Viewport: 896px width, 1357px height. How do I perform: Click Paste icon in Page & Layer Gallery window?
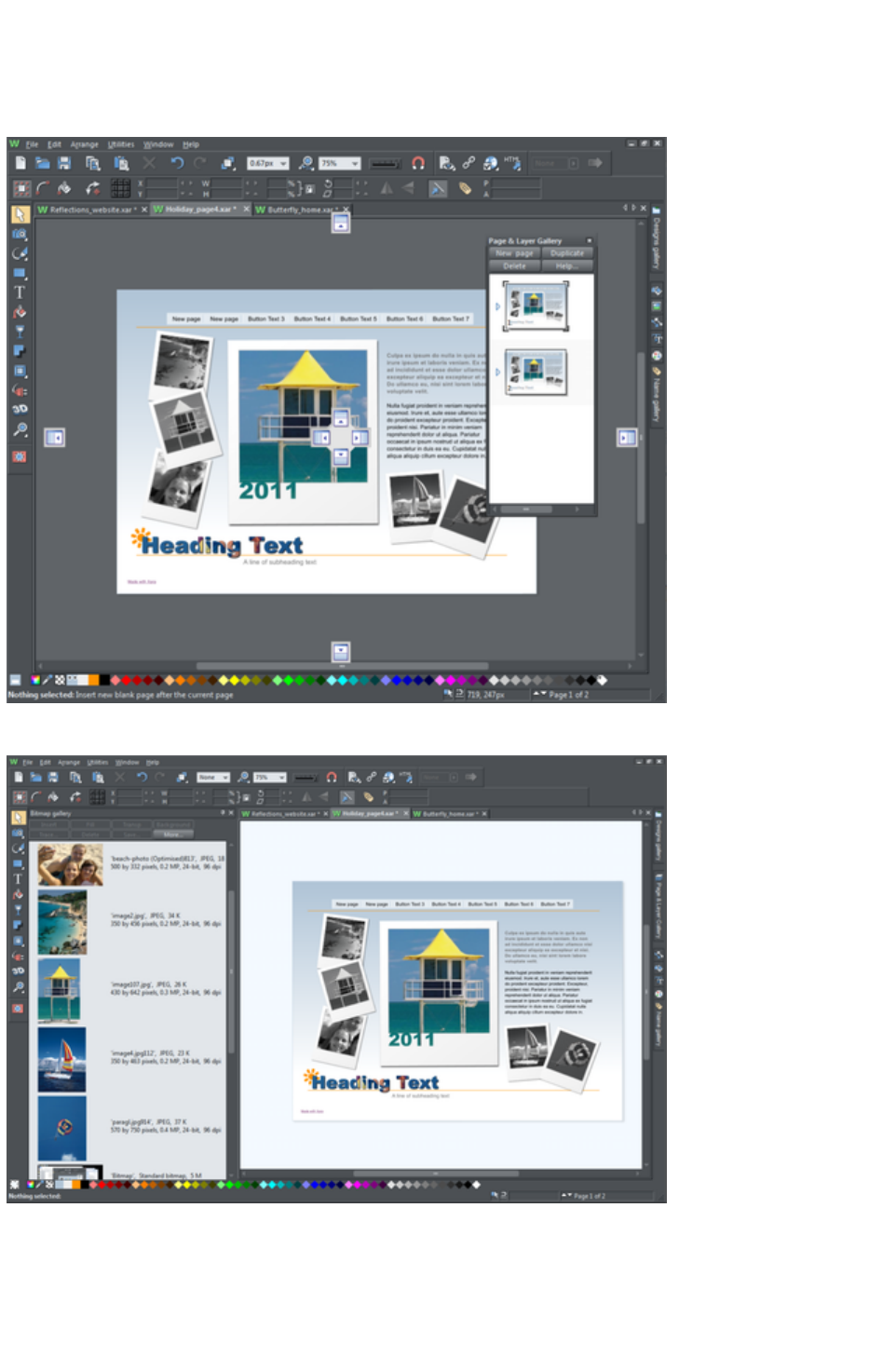point(121,163)
